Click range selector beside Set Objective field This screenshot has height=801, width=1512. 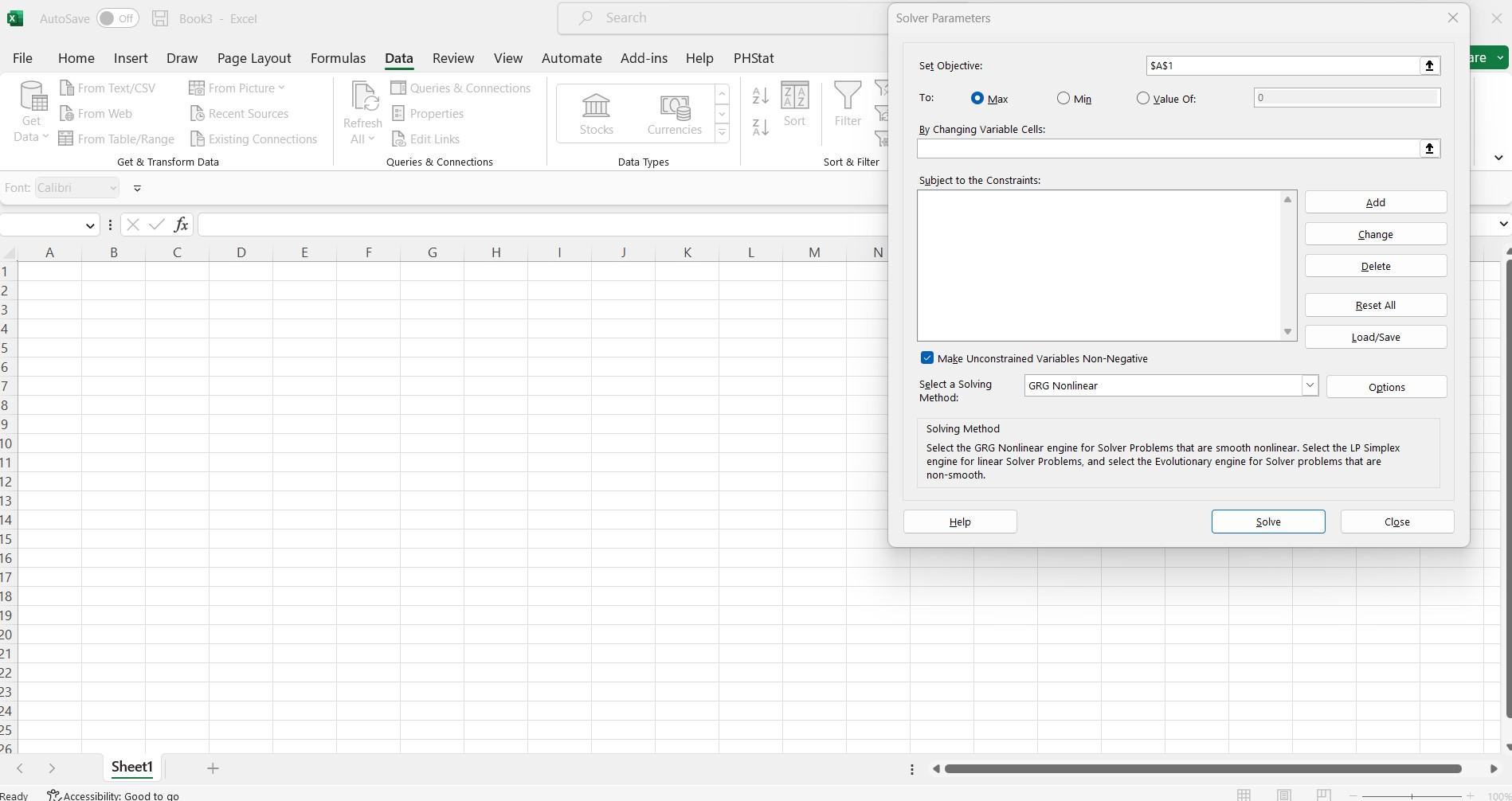pyautogui.click(x=1428, y=65)
